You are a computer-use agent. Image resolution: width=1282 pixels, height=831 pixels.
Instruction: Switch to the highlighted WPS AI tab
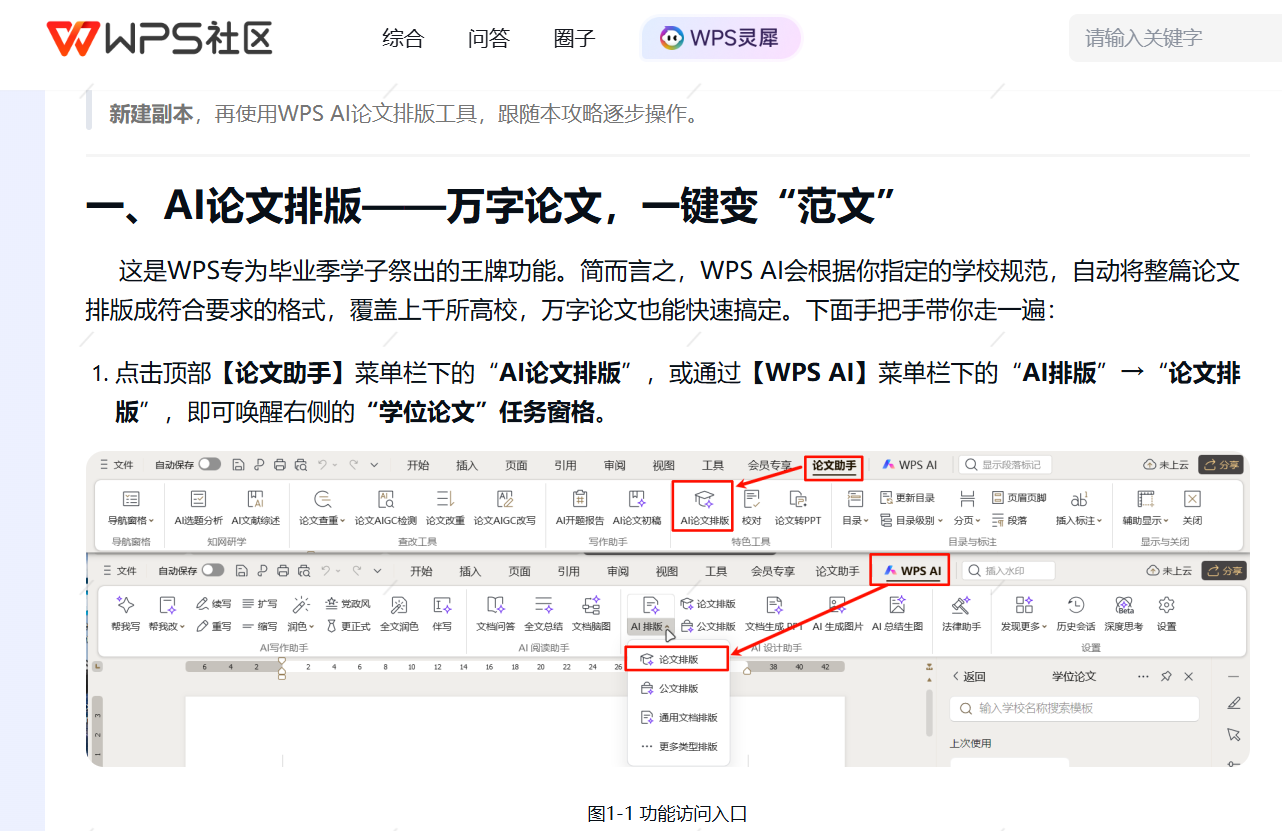click(x=909, y=571)
